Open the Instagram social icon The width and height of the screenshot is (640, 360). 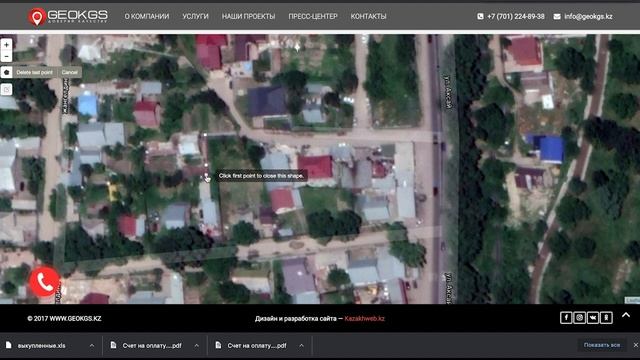pyautogui.click(x=579, y=318)
